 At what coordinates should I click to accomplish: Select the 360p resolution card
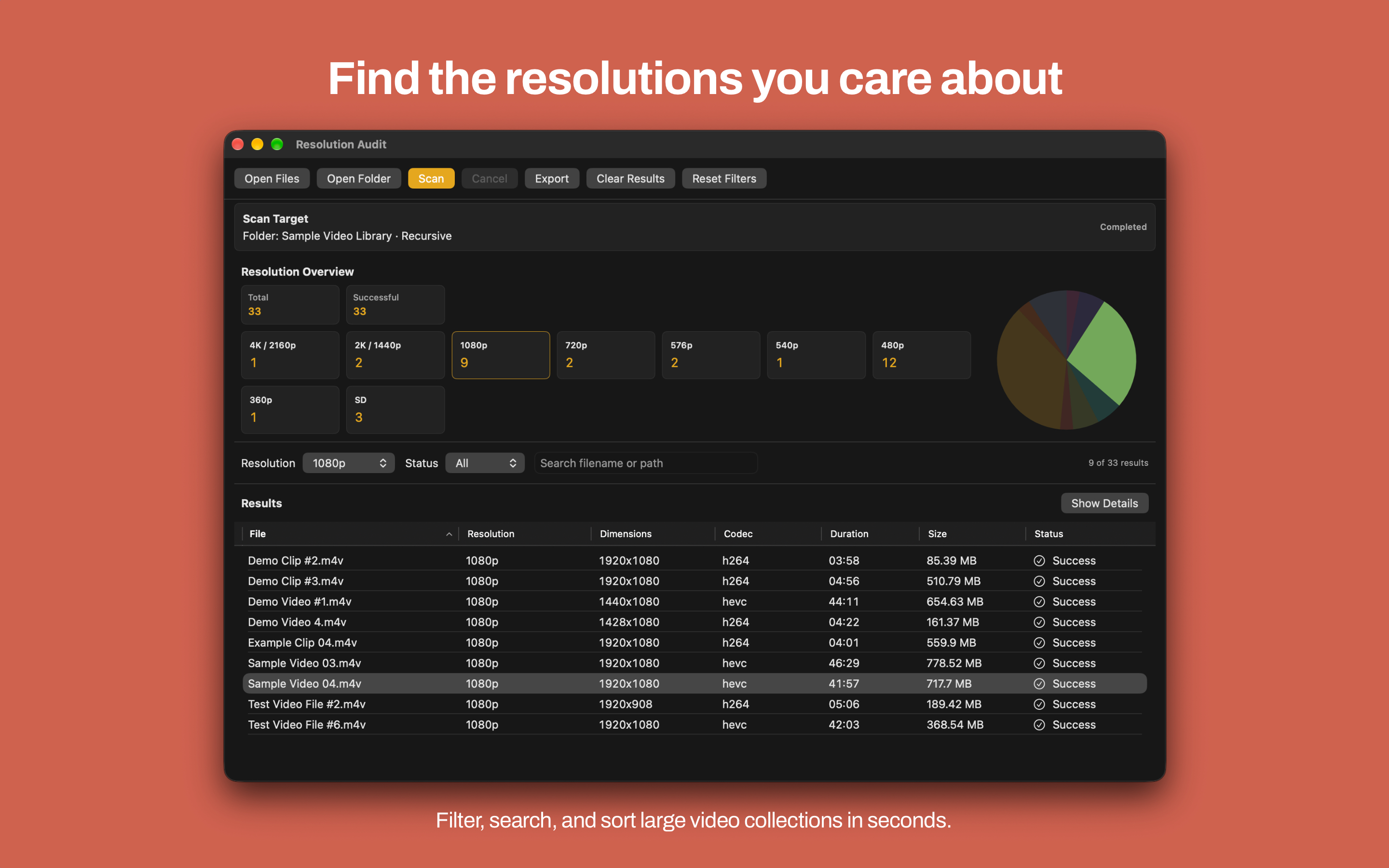pyautogui.click(x=290, y=409)
